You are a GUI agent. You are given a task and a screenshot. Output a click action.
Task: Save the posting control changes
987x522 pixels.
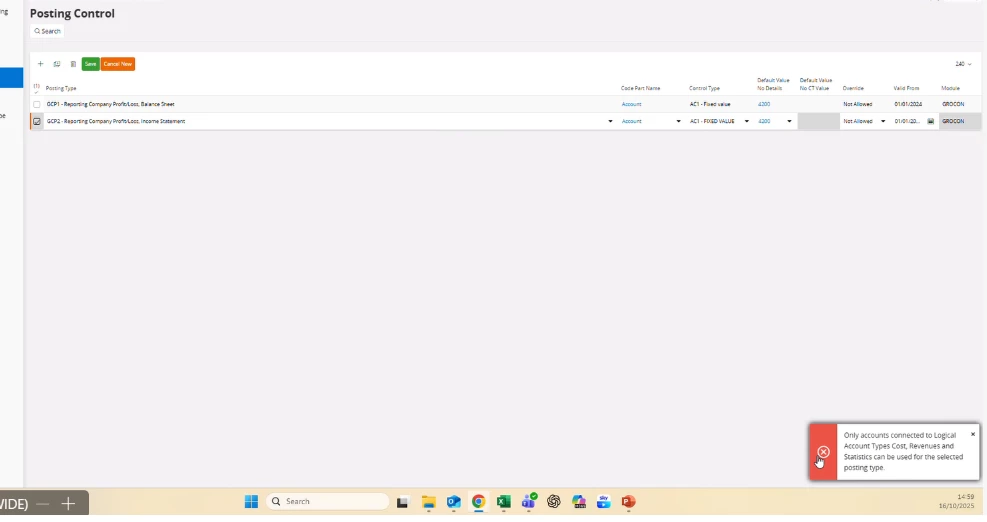[x=91, y=64]
